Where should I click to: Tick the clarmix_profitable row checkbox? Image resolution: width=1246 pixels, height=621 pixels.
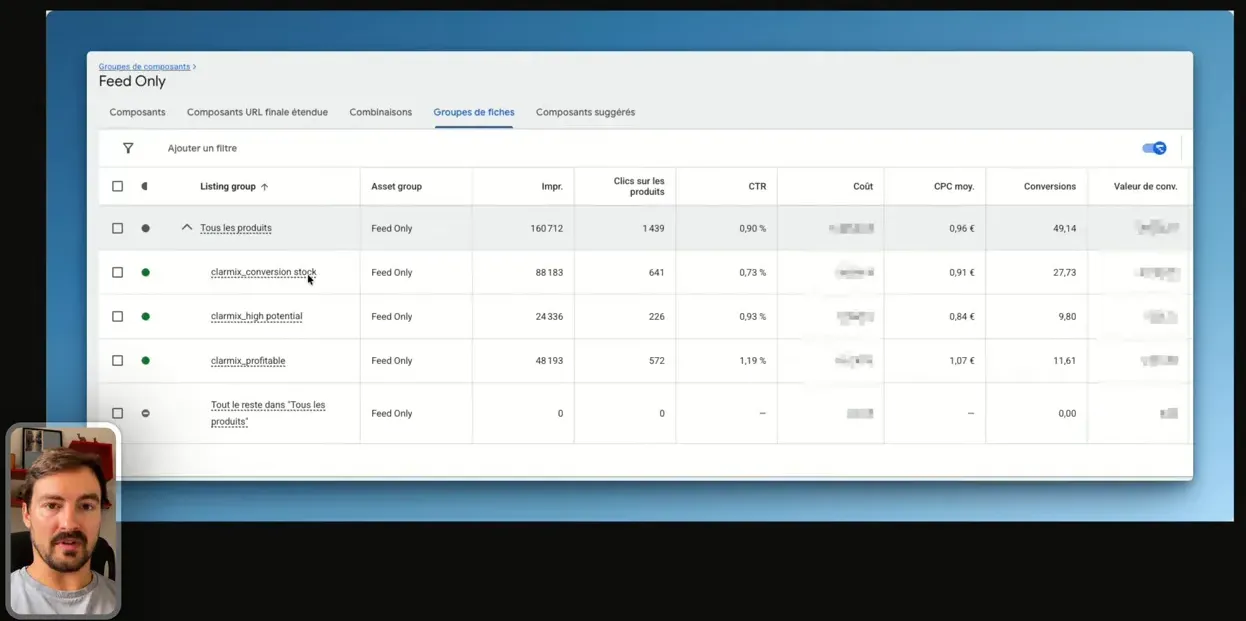[x=117, y=360]
